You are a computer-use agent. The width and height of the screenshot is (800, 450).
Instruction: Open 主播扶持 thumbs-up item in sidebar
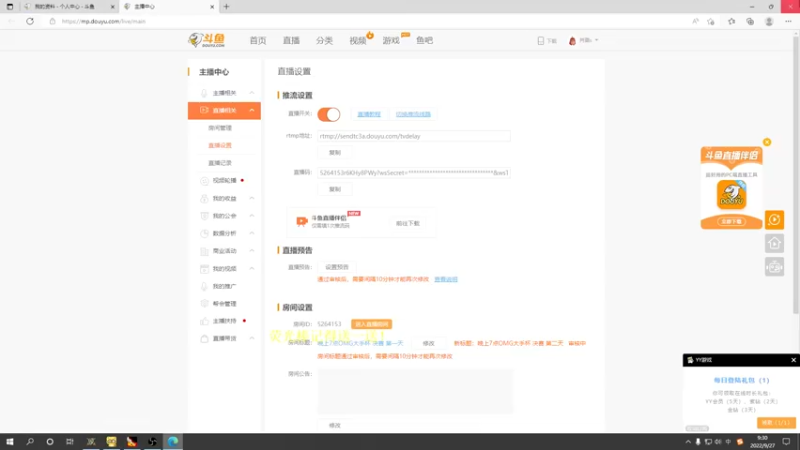[224, 321]
